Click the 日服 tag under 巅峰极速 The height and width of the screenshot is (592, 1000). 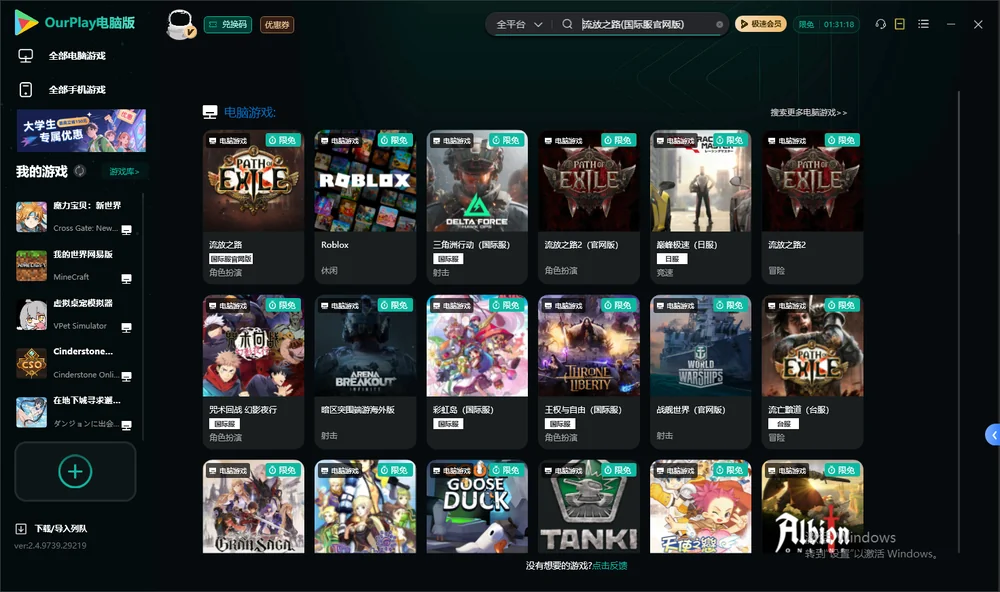[x=672, y=258]
